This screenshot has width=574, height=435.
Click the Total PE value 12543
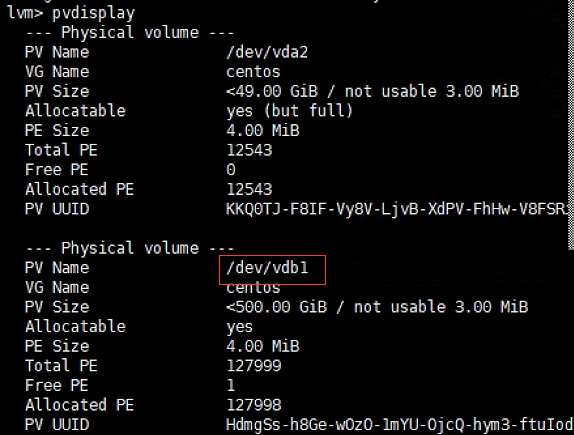pyautogui.click(x=249, y=150)
